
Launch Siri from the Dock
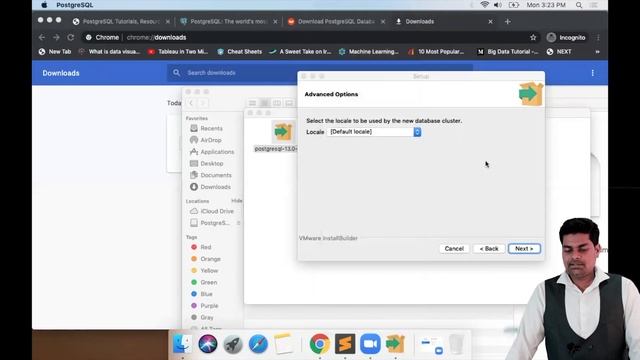point(208,344)
